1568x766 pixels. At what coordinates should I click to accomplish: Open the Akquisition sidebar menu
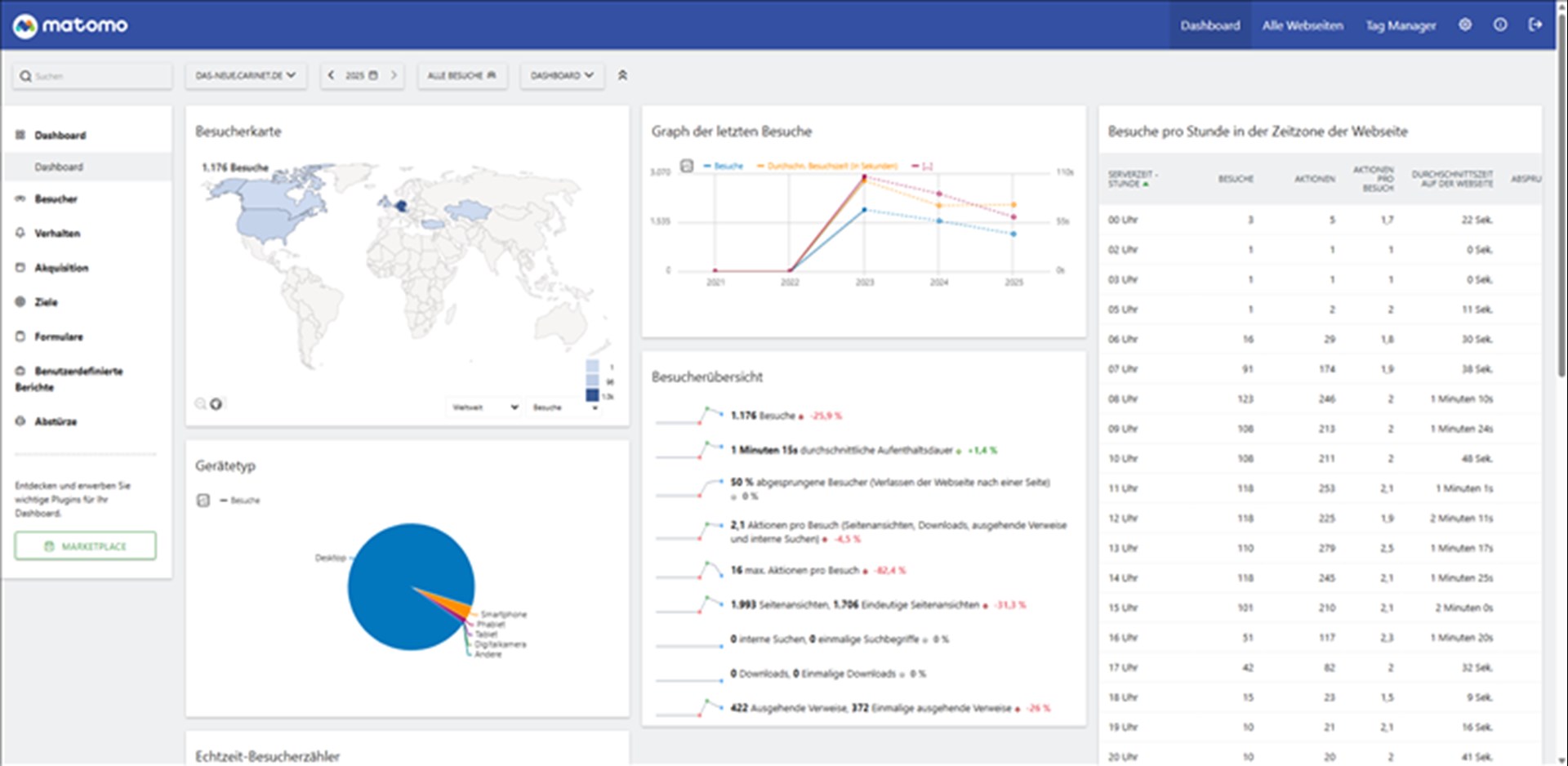(x=61, y=268)
